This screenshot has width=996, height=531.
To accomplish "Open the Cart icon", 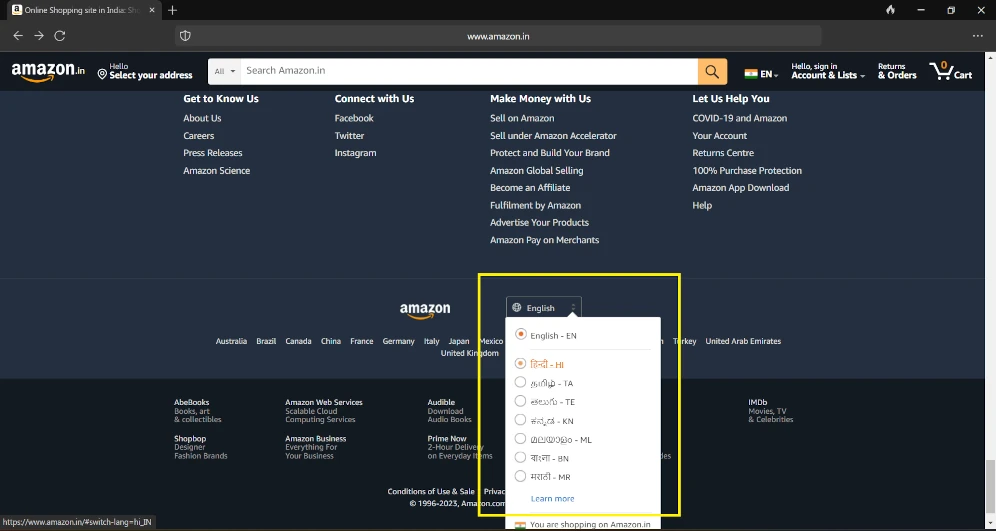I will coord(951,71).
